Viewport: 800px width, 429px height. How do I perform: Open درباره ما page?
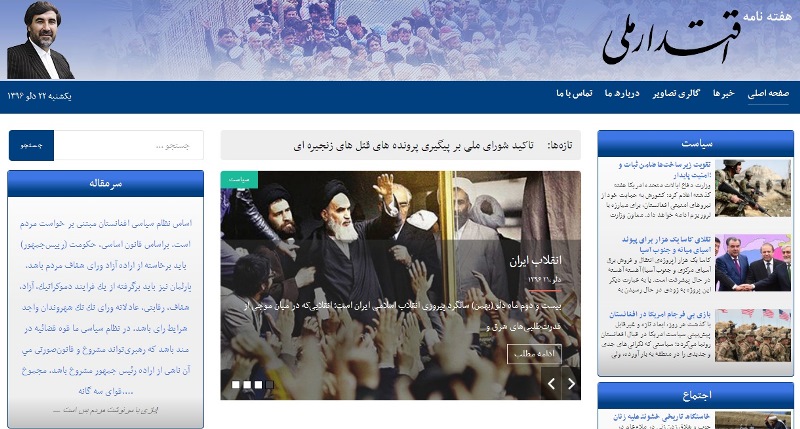click(622, 93)
